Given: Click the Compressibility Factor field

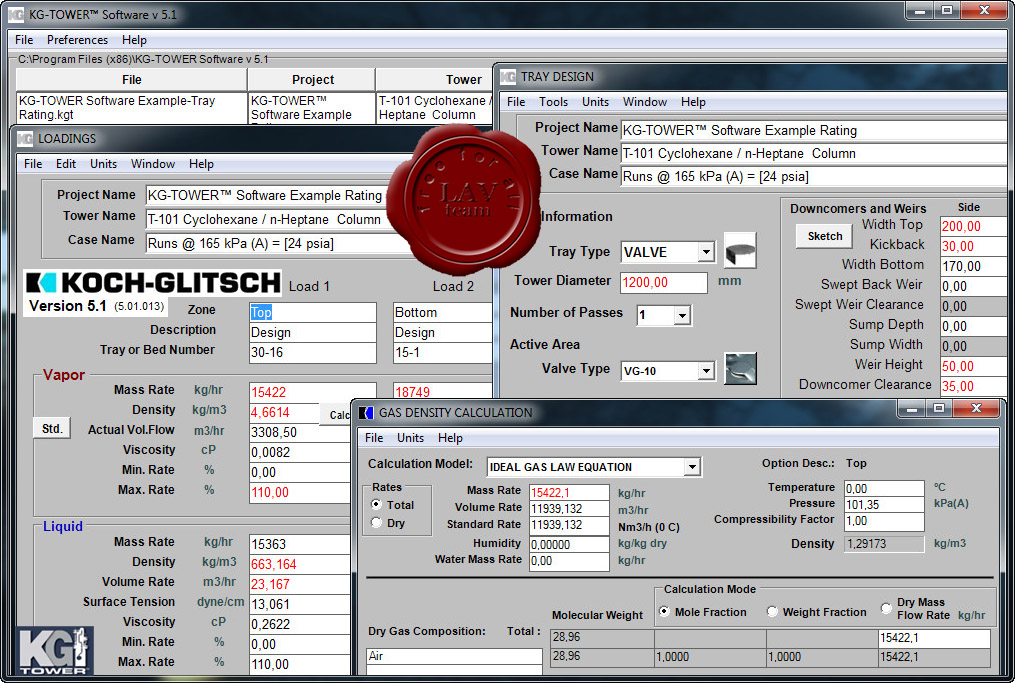Looking at the screenshot, I should 884,521.
